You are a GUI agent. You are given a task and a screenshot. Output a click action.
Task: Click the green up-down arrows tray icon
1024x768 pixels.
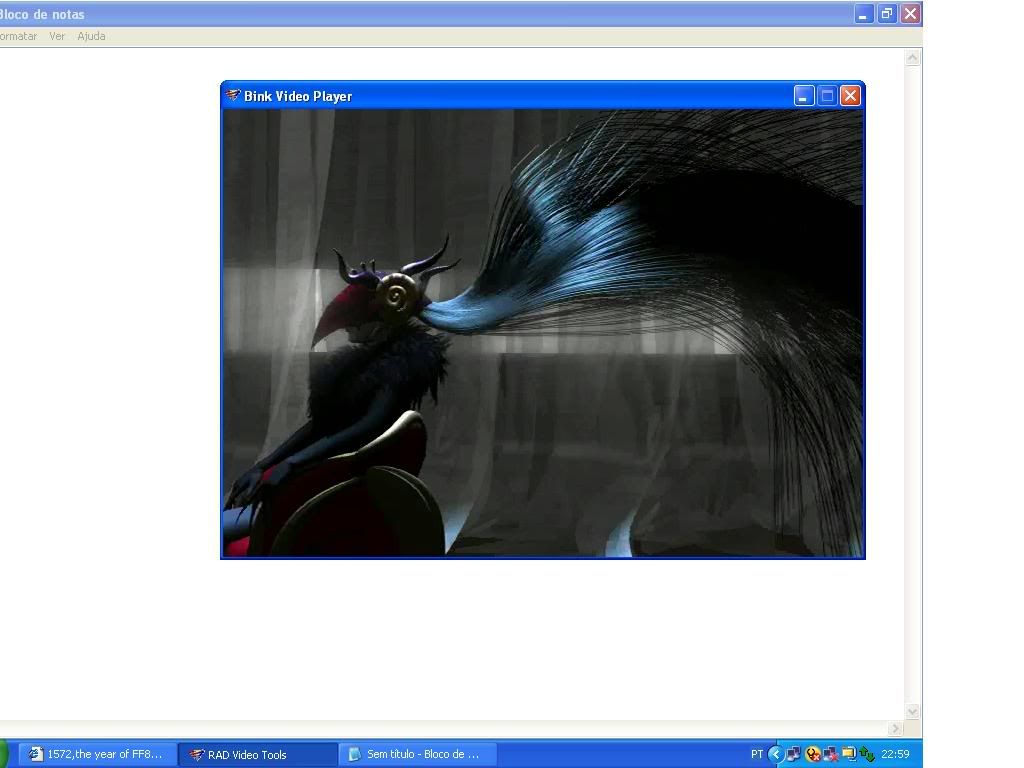coord(867,754)
